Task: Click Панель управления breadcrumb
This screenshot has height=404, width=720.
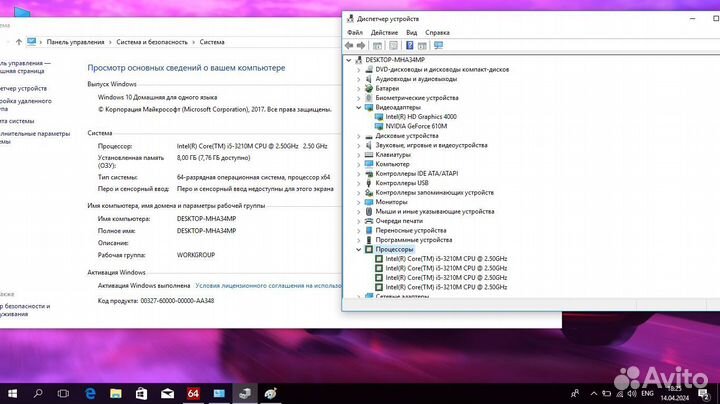Action: coord(75,42)
